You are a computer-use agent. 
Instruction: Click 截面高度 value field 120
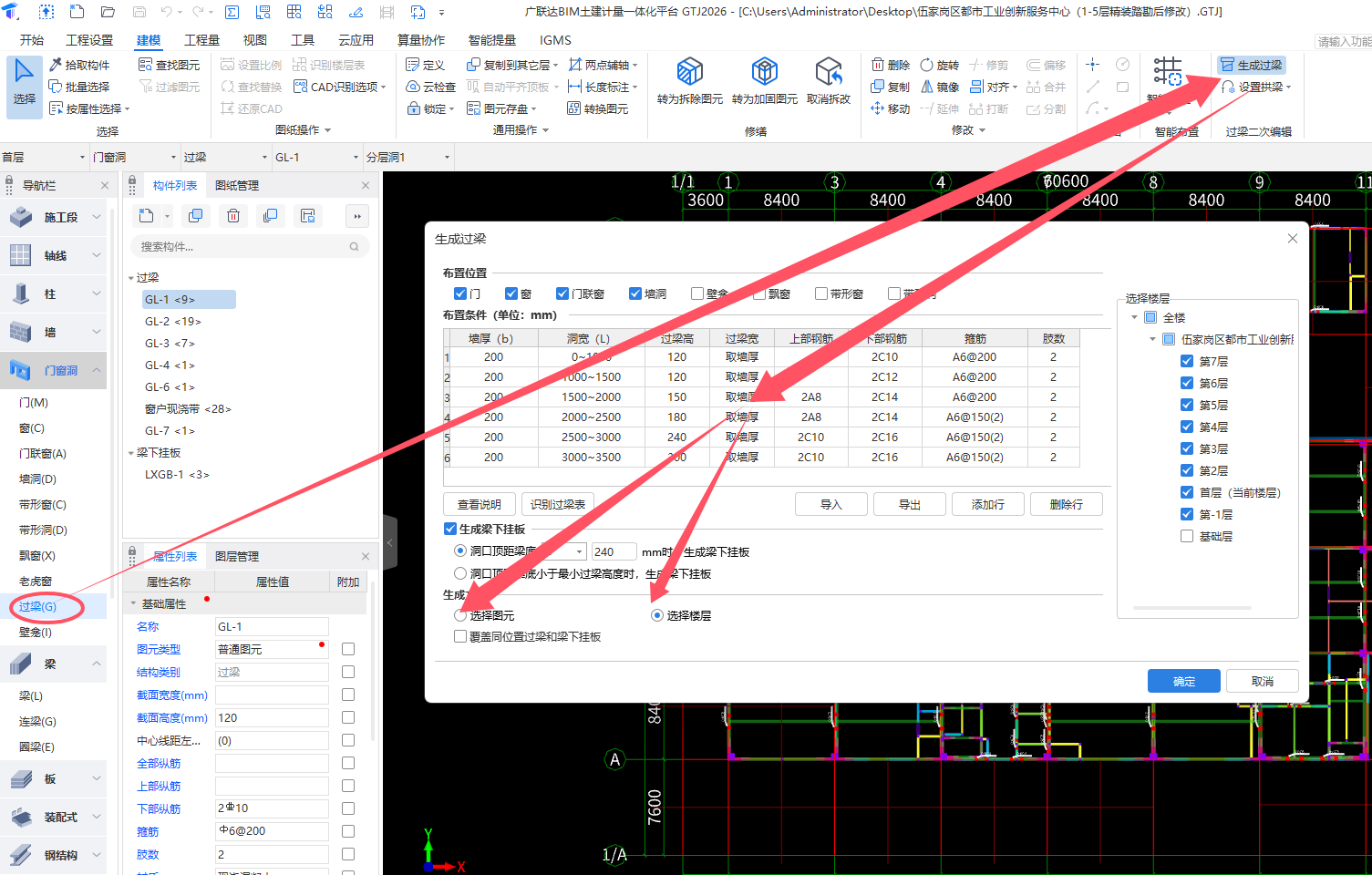(x=272, y=717)
